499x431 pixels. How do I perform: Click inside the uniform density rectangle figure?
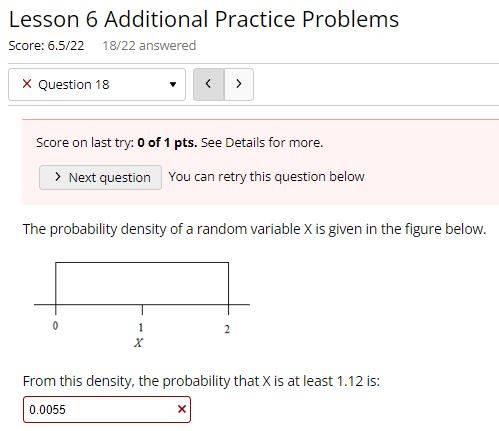[142, 283]
